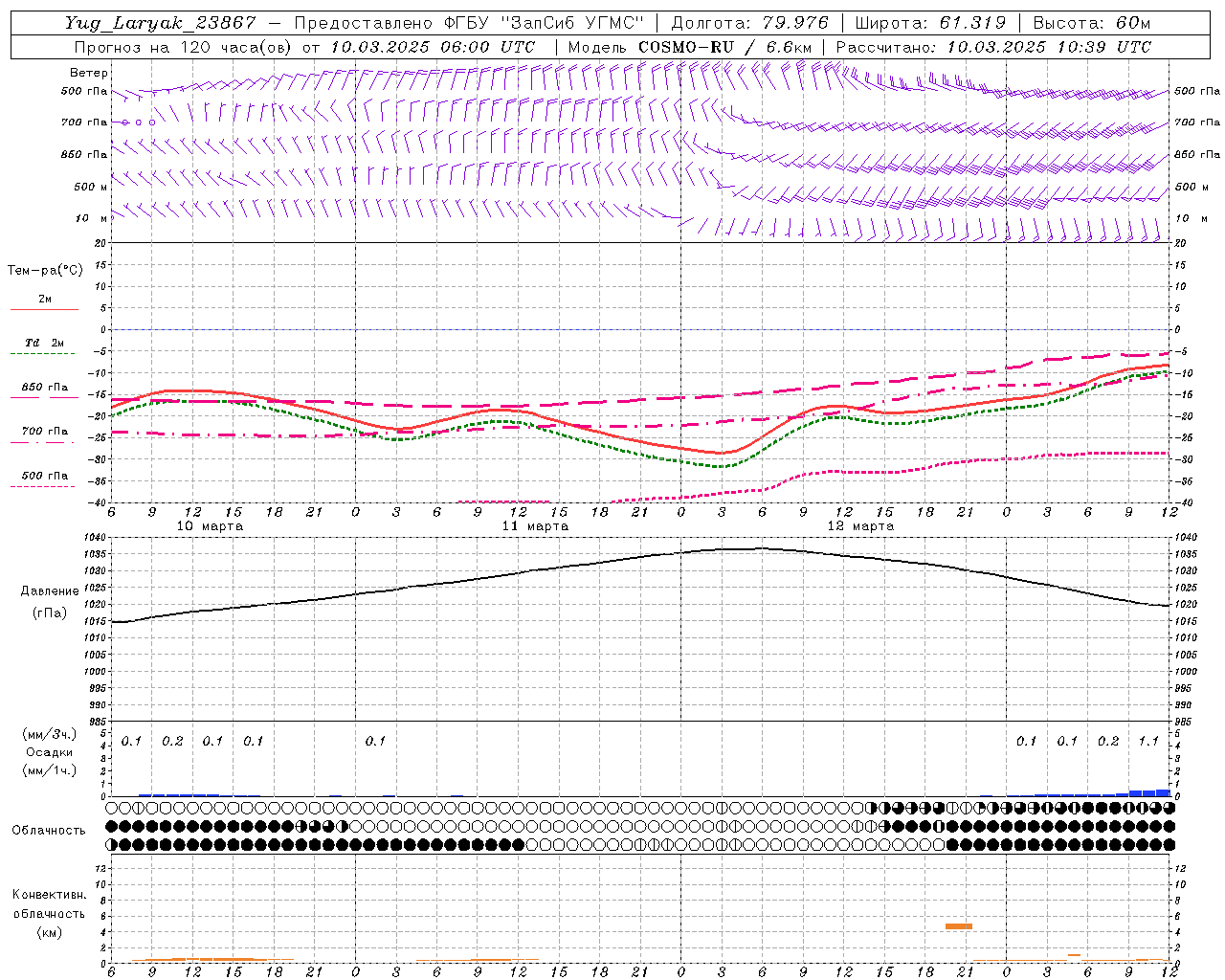Image resolution: width=1225 pixels, height=980 pixels.
Task: Click the model label COSMO-RU / 6.6км
Action: (724, 47)
